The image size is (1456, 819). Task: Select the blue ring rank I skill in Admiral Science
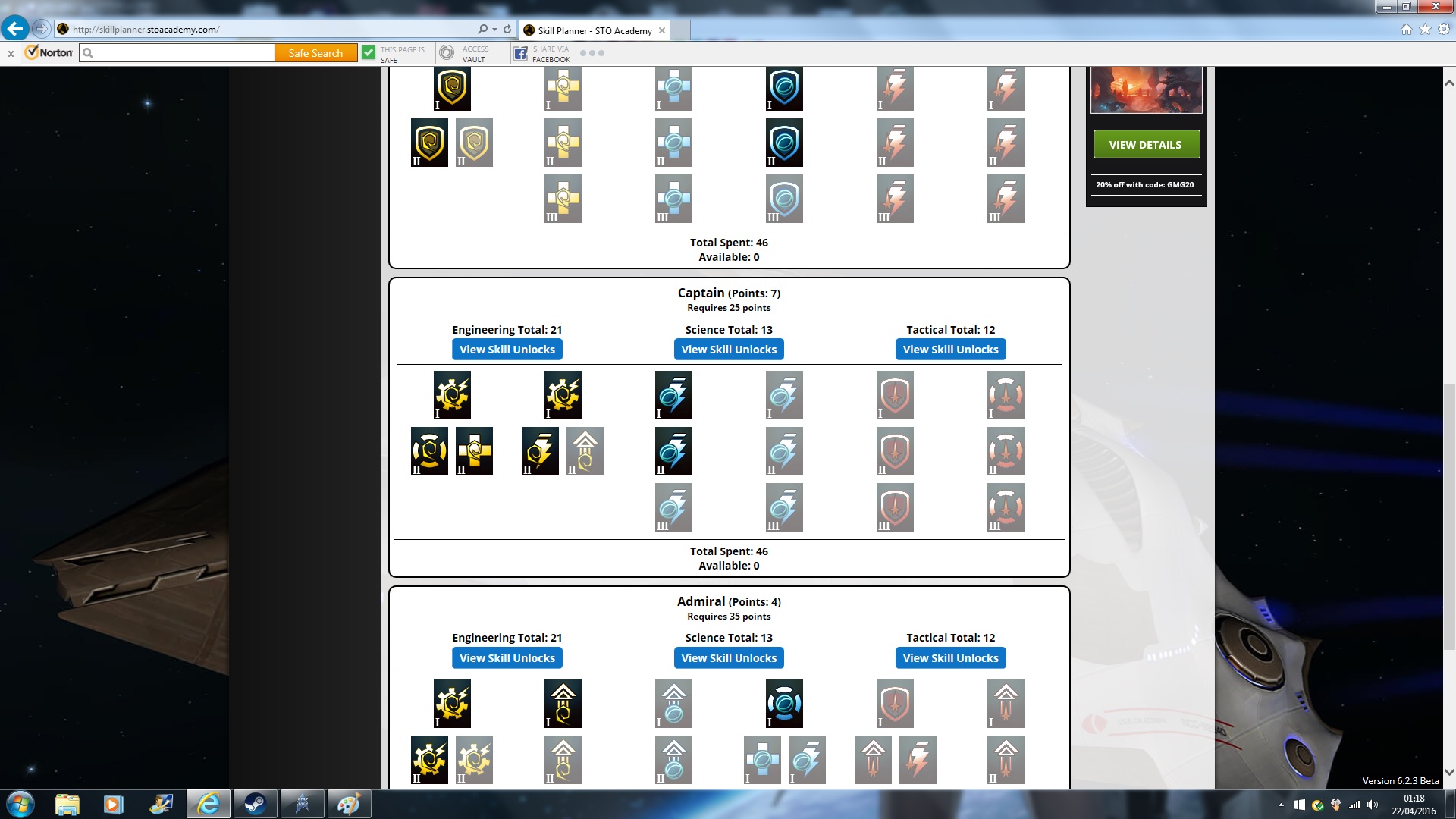pos(784,704)
